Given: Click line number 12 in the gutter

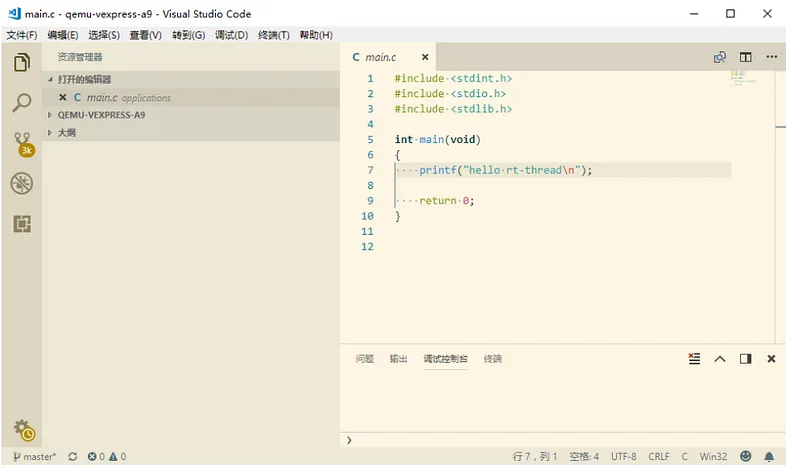Looking at the screenshot, I should point(367,247).
